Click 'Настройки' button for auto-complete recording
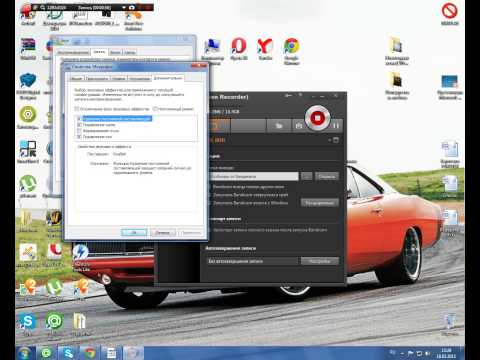The height and width of the screenshot is (360, 480). tap(320, 261)
